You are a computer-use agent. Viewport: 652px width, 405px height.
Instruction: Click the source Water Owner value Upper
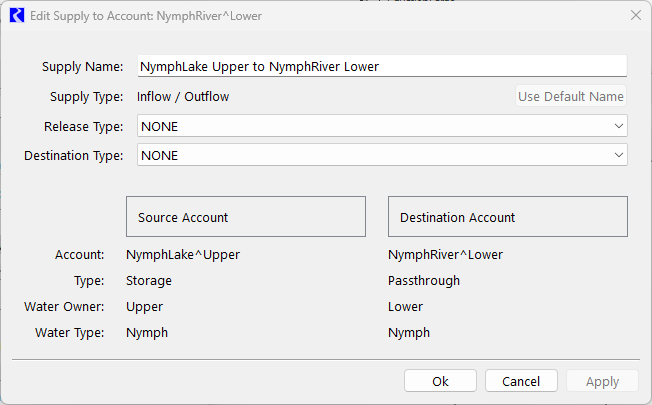click(144, 307)
